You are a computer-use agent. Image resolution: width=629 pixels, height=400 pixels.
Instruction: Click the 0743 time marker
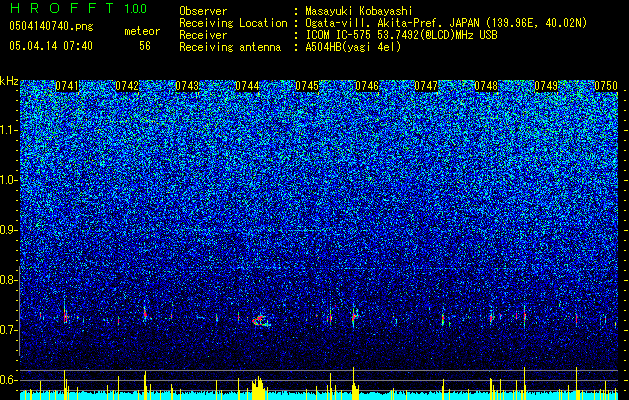[x=187, y=86]
